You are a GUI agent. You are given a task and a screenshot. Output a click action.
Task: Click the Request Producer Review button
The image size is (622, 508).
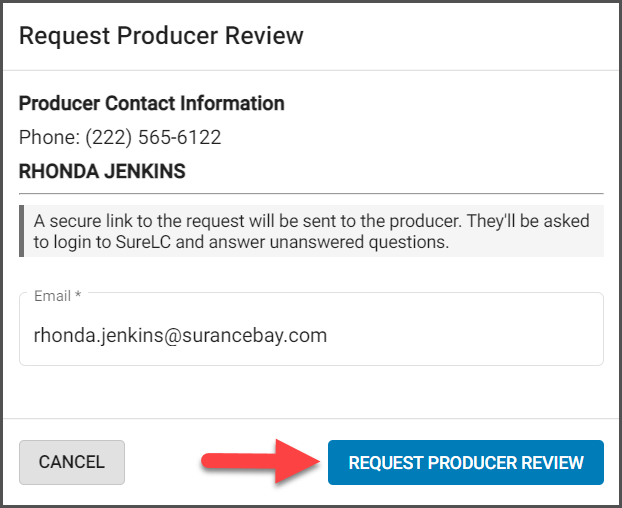(466, 462)
